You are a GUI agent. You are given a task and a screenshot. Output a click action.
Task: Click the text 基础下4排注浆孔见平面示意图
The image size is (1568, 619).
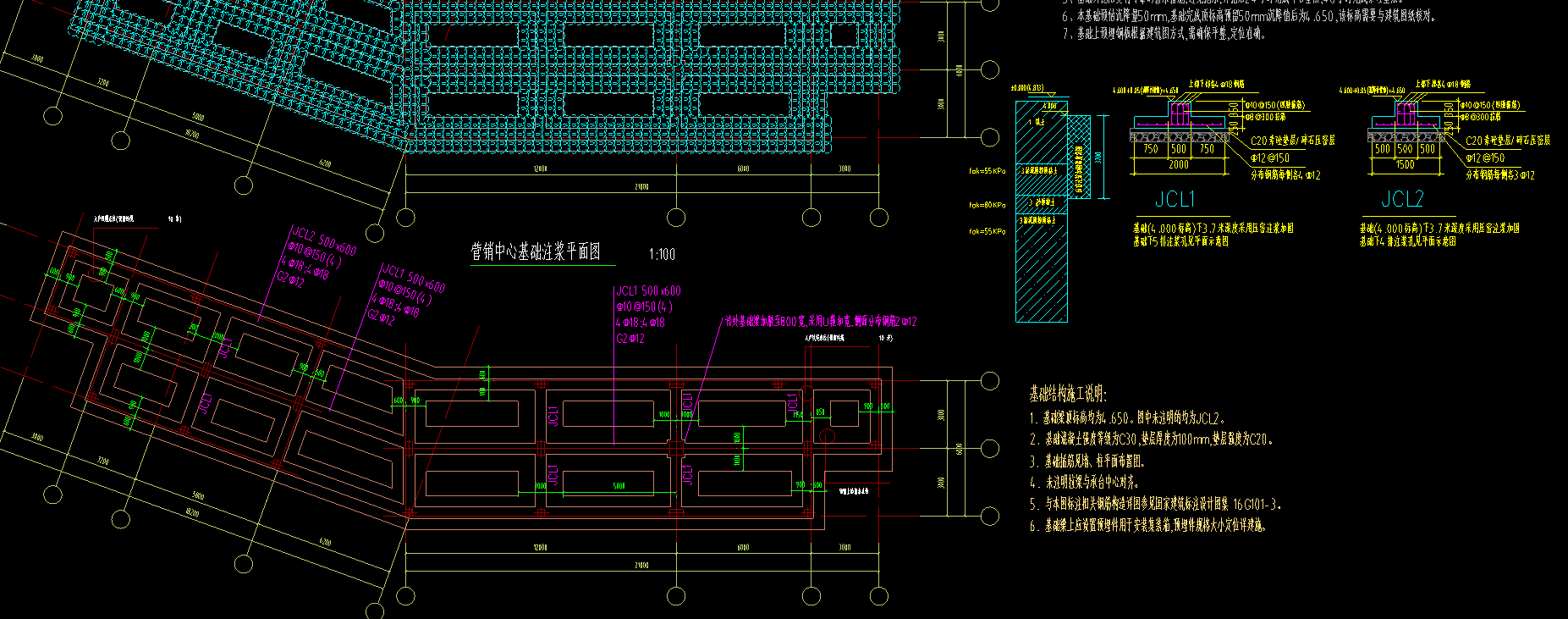[1408, 241]
